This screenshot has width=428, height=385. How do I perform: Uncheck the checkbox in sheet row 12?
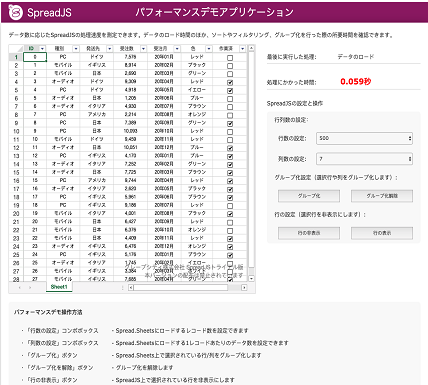(230, 148)
